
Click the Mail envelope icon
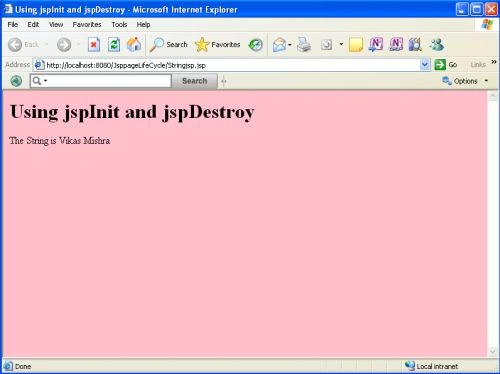click(x=279, y=45)
